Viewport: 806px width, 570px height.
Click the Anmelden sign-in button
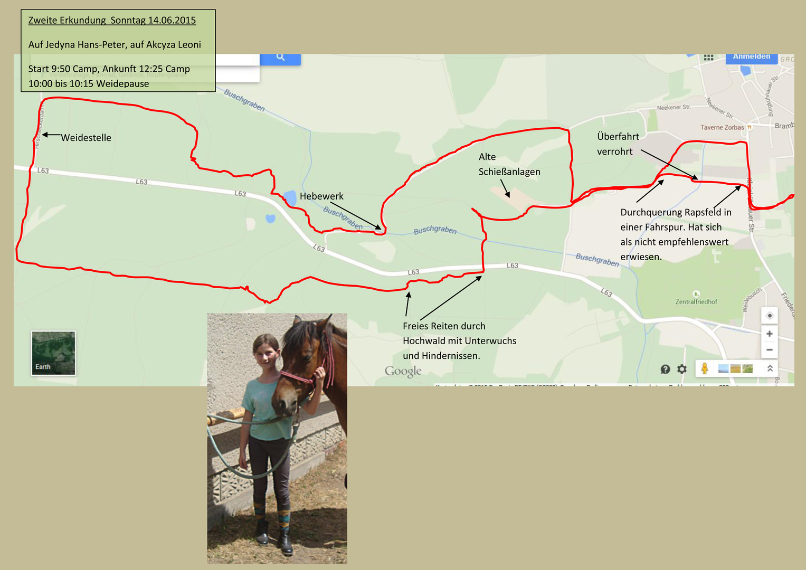tap(752, 58)
